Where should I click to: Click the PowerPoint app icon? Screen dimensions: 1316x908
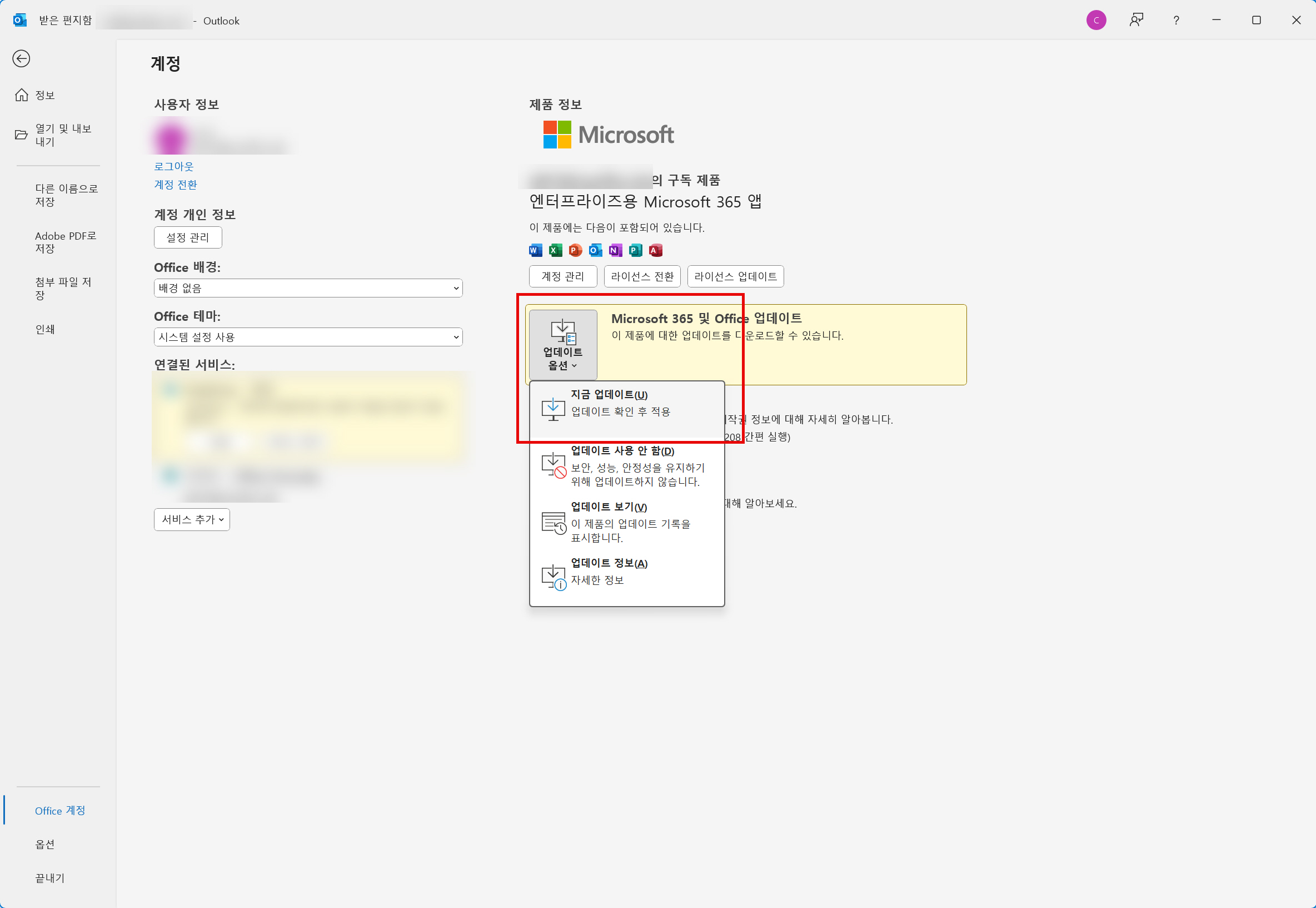point(575,250)
